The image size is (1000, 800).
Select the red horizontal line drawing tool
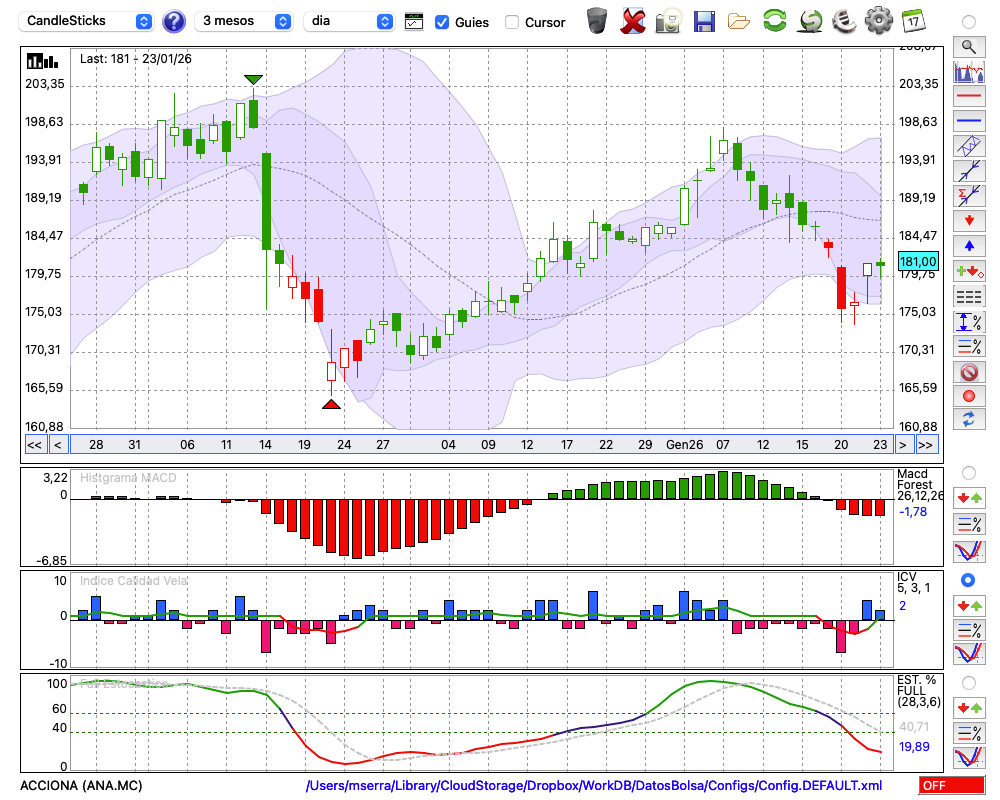click(x=967, y=96)
